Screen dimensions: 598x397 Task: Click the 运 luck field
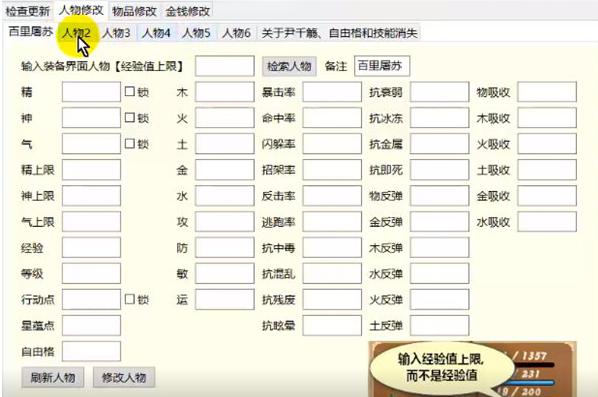[x=225, y=299]
